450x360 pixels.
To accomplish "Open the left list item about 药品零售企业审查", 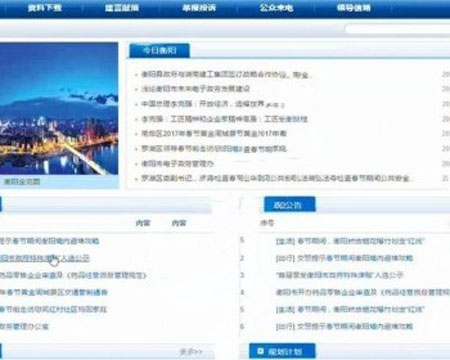I will 73,275.
